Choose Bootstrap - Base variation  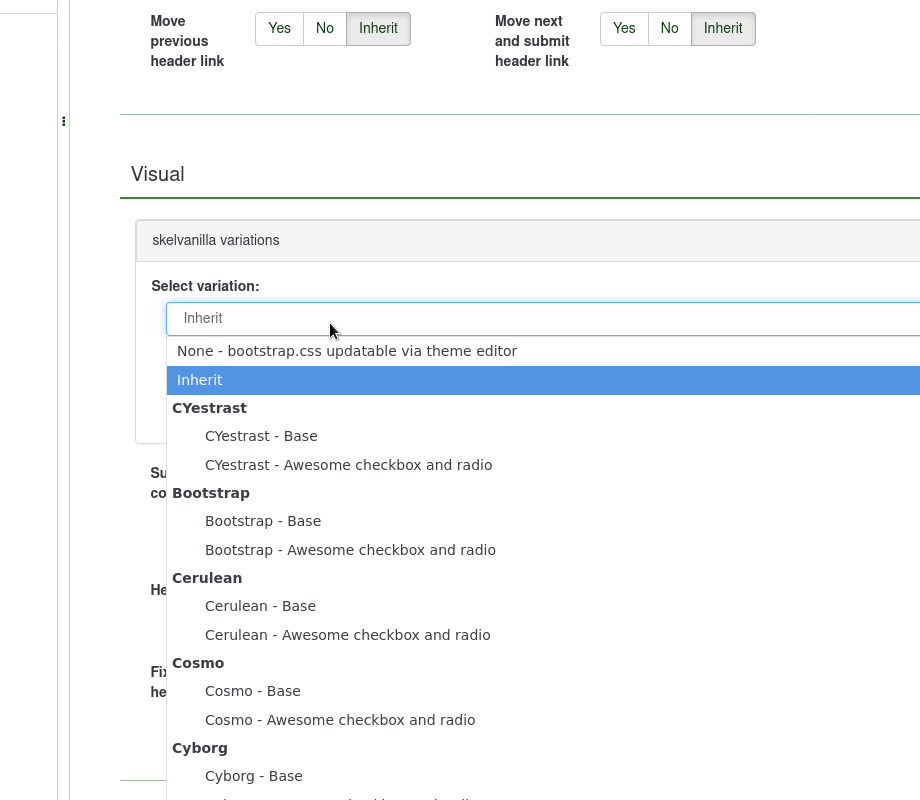[263, 521]
